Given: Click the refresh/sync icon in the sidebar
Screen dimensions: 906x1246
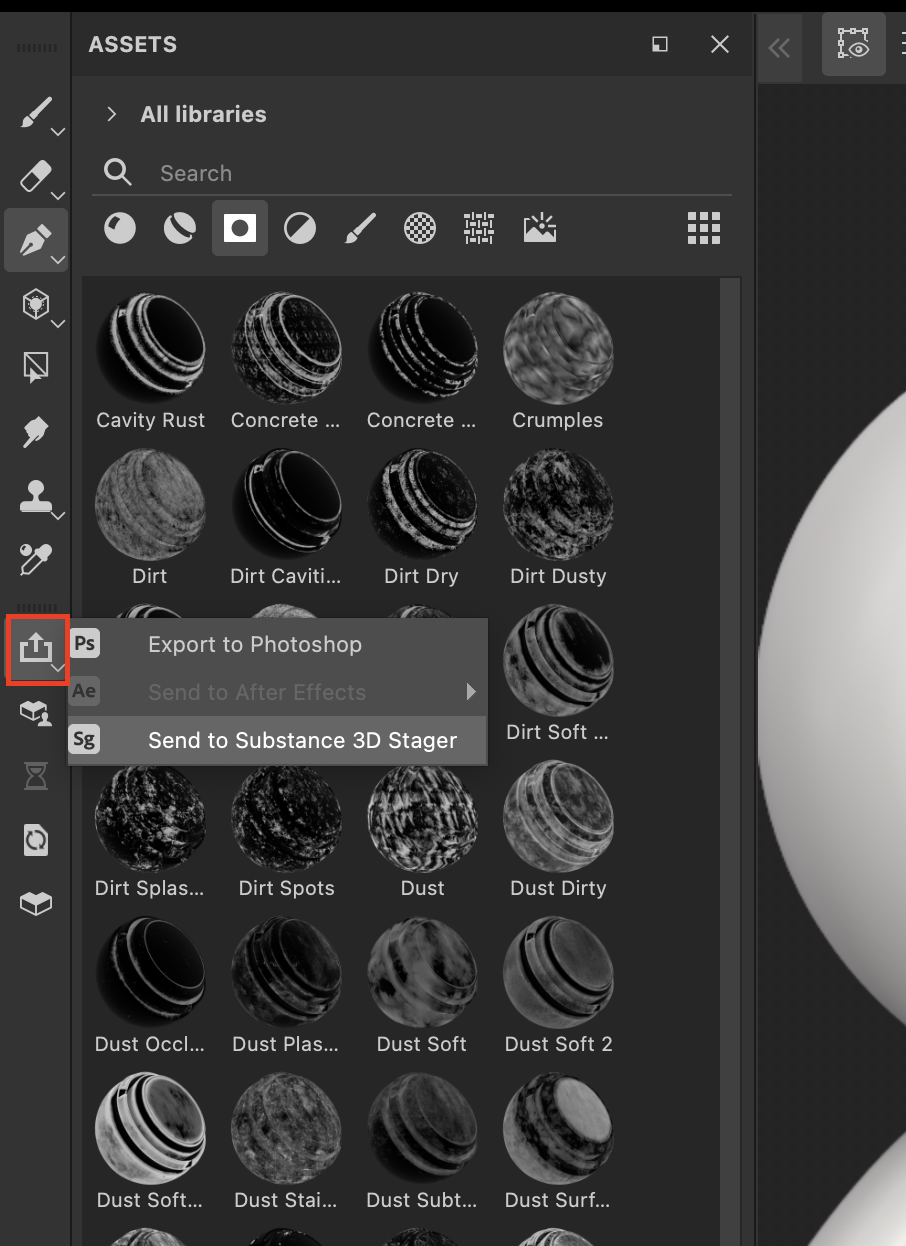Looking at the screenshot, I should (x=35, y=840).
